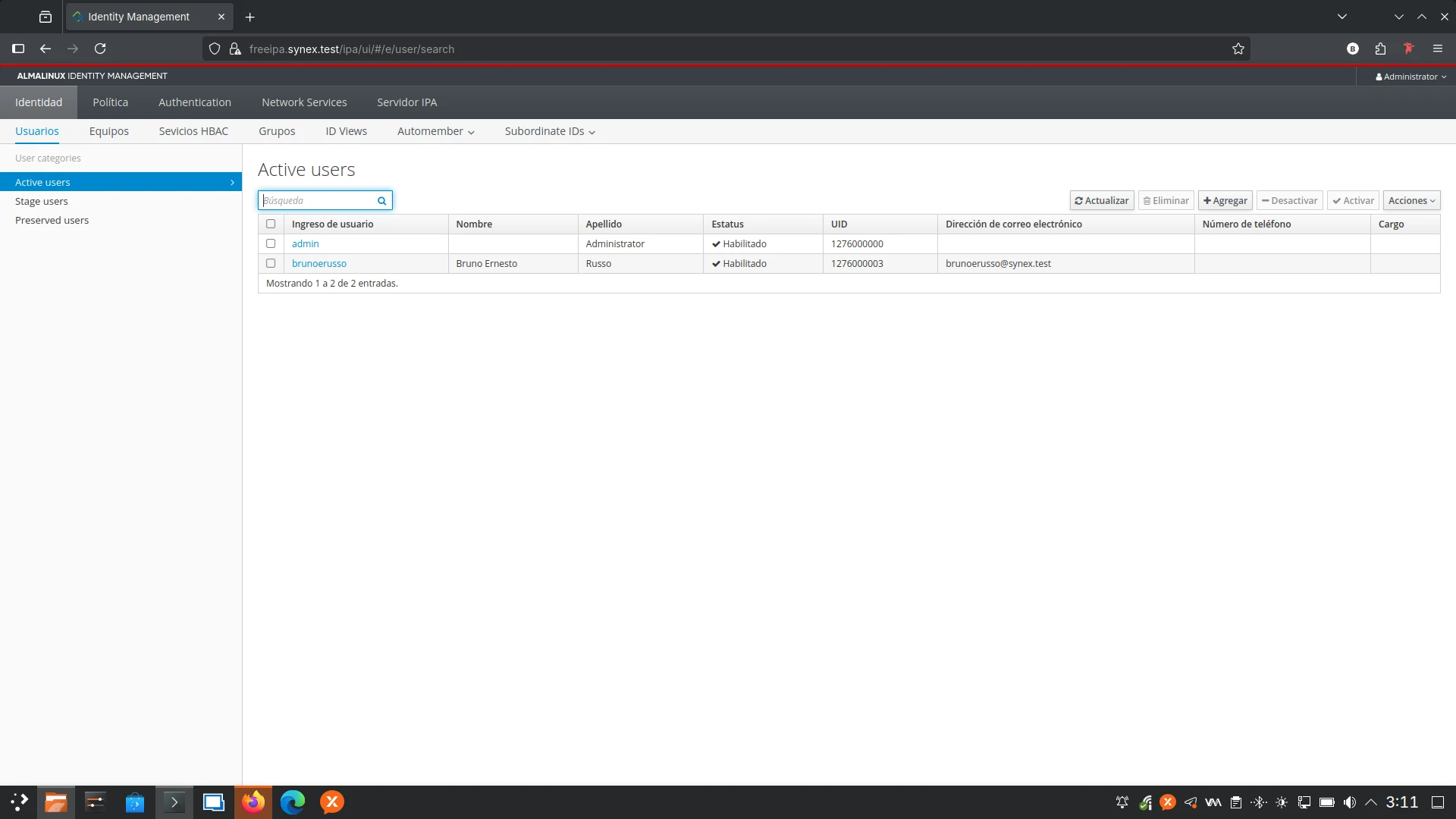Click the Agregar plus button
This screenshot has width=1456, height=819.
pyautogui.click(x=1225, y=201)
